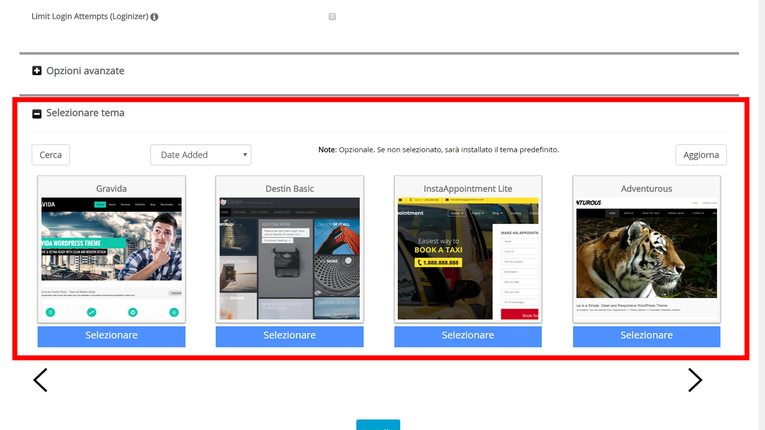Open the Destin Basic theme preview thumbnail
The width and height of the screenshot is (765, 430).
[290, 258]
